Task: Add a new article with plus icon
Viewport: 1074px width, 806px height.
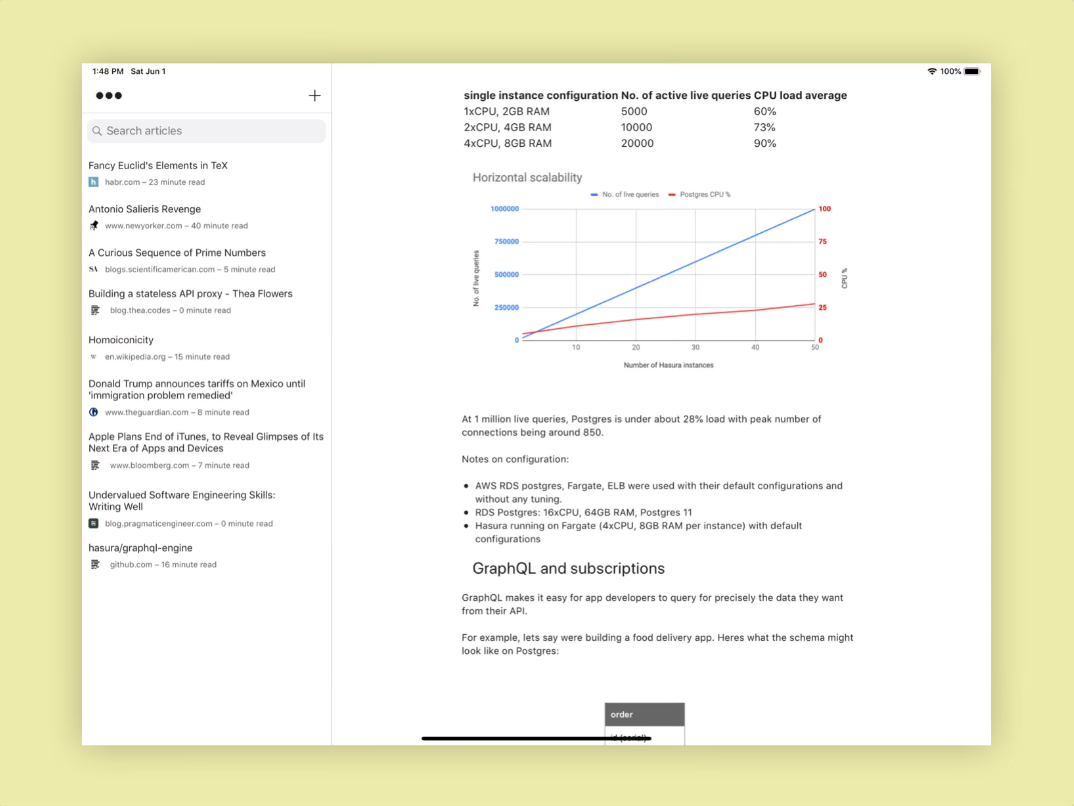Action: coord(314,96)
